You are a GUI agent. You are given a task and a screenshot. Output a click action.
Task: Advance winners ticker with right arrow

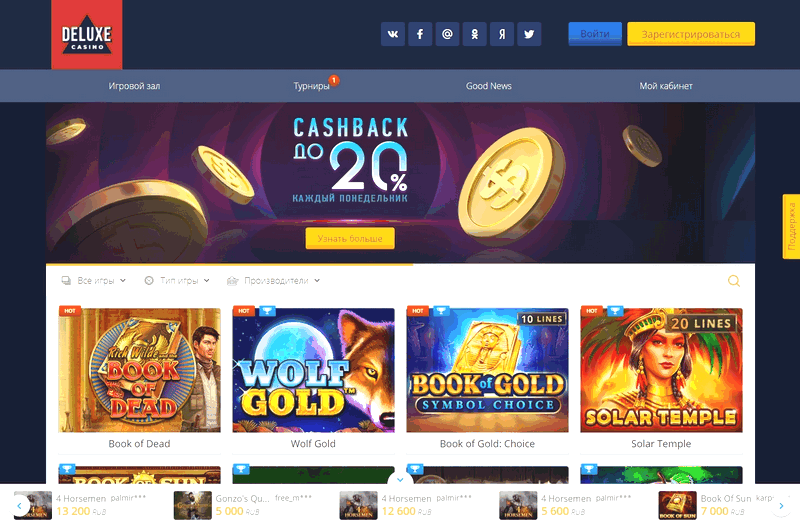[x=781, y=506]
